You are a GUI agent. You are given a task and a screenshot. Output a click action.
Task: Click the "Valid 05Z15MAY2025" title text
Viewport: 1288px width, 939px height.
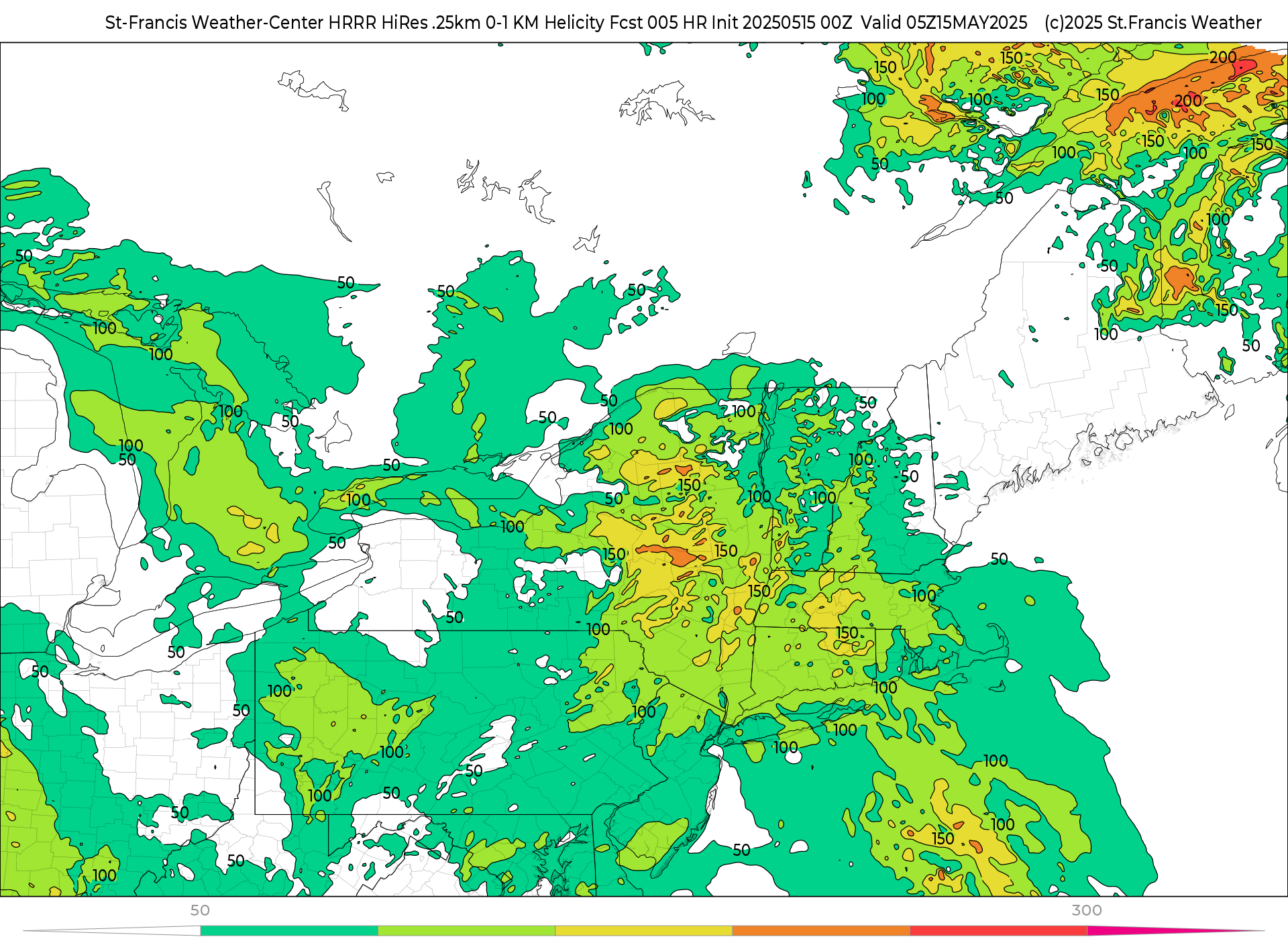click(944, 23)
